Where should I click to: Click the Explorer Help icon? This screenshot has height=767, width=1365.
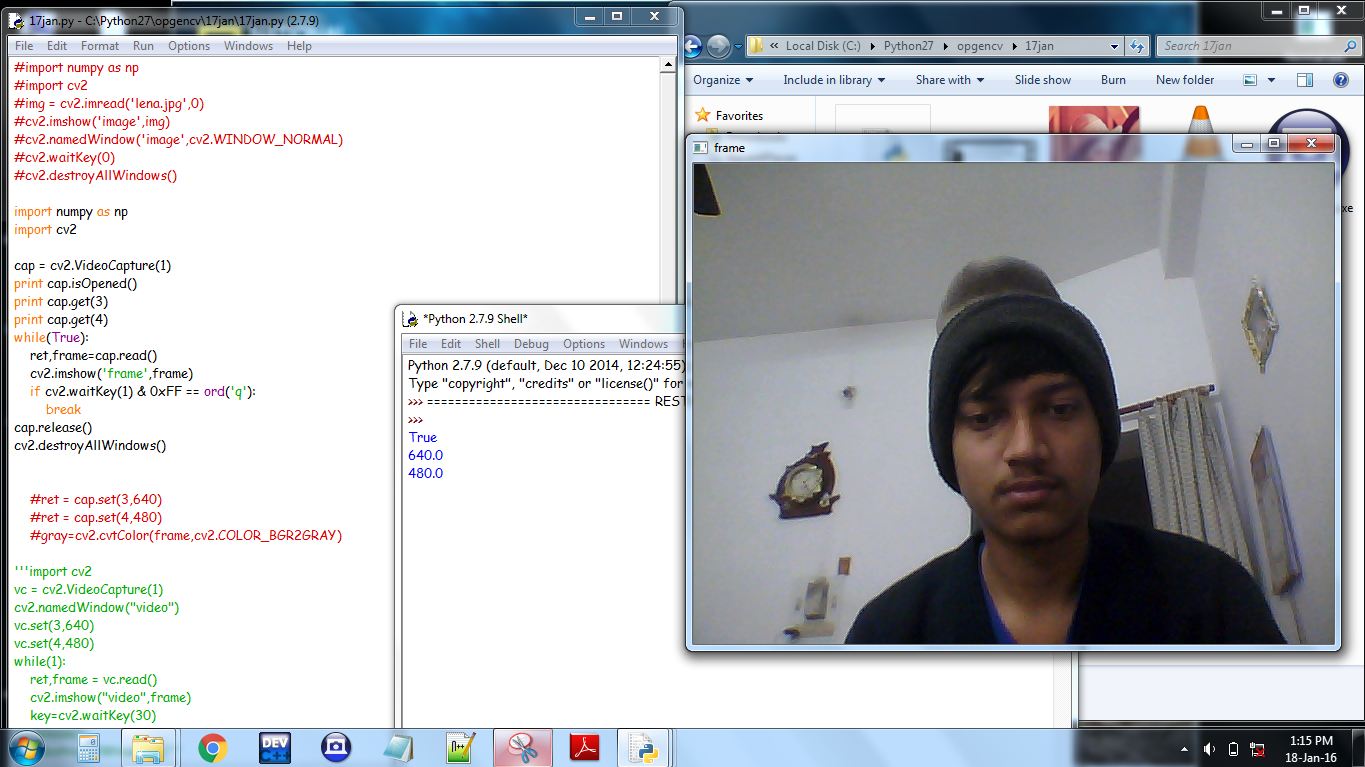[x=1341, y=79]
